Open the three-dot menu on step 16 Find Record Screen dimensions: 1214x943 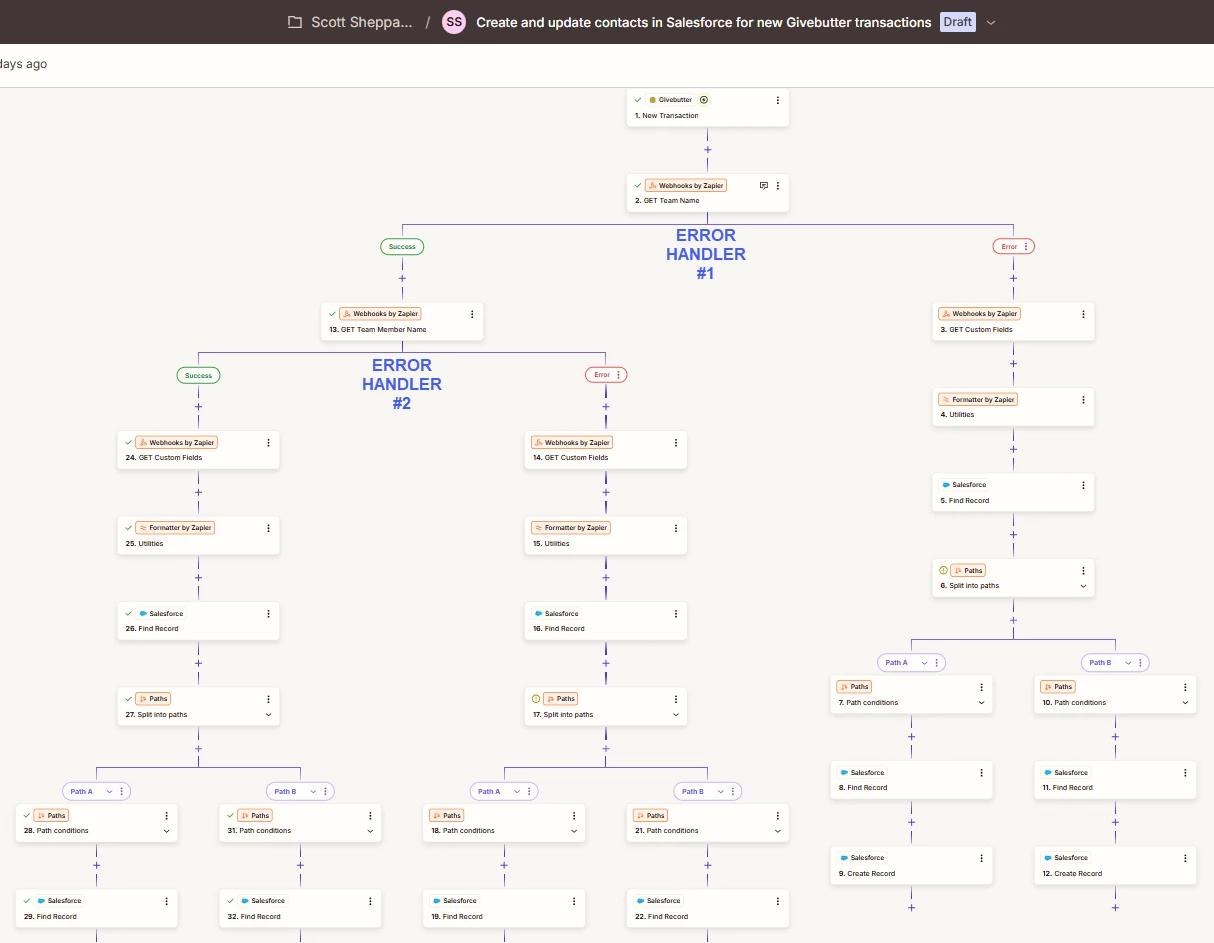point(676,614)
